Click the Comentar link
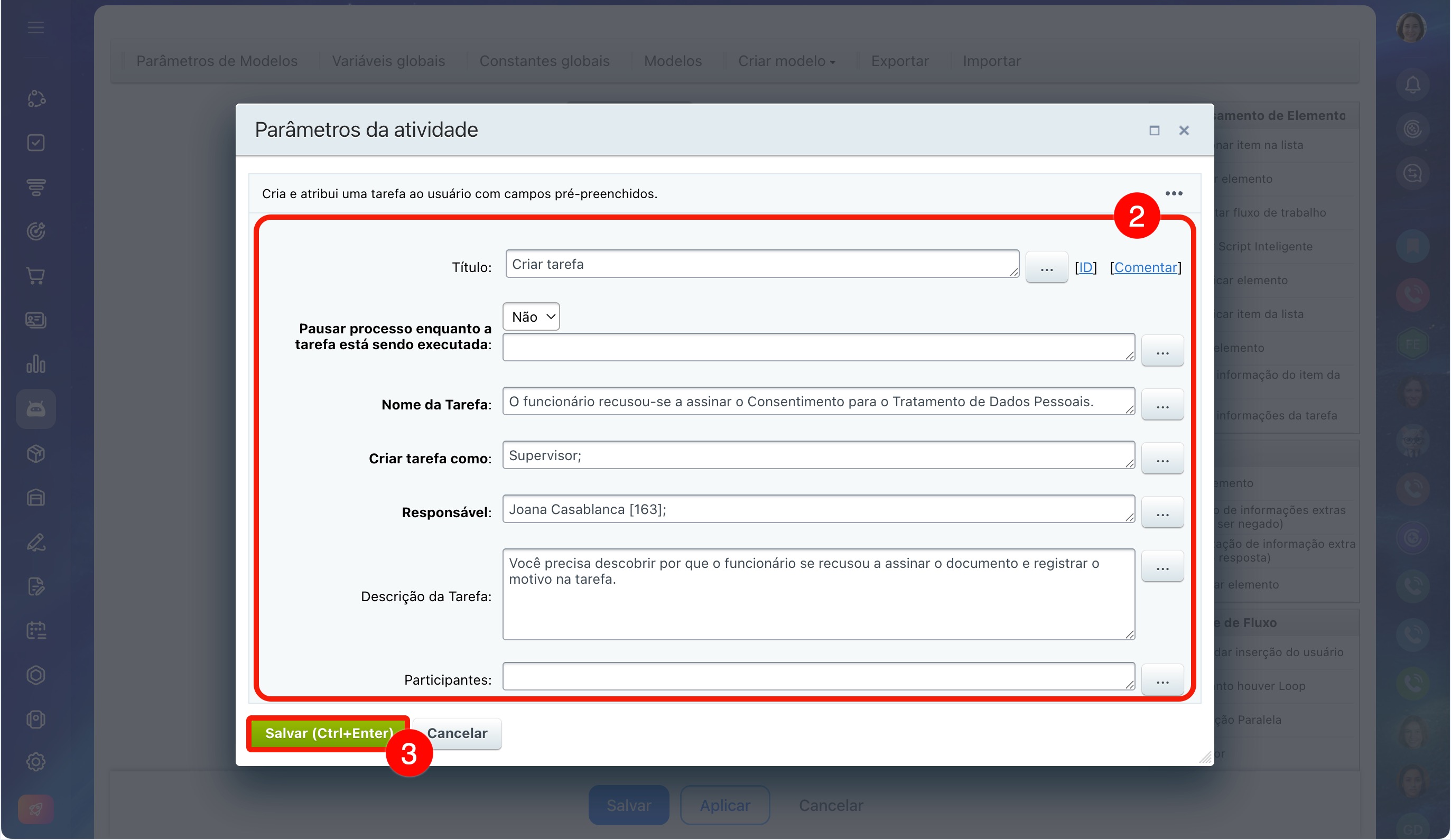This screenshot has width=1451, height=840. [1145, 267]
